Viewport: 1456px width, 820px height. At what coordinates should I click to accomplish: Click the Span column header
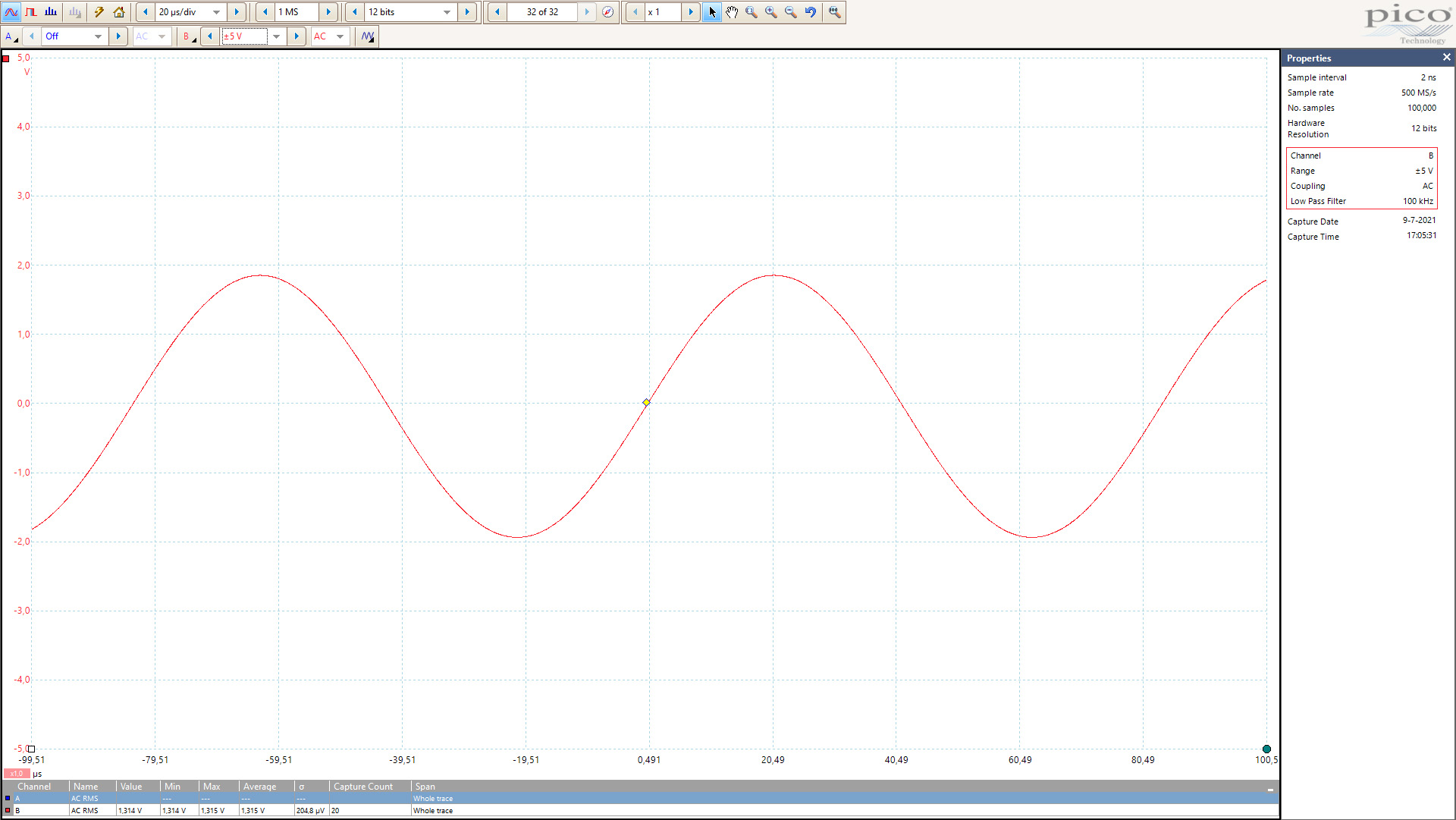[x=425, y=787]
